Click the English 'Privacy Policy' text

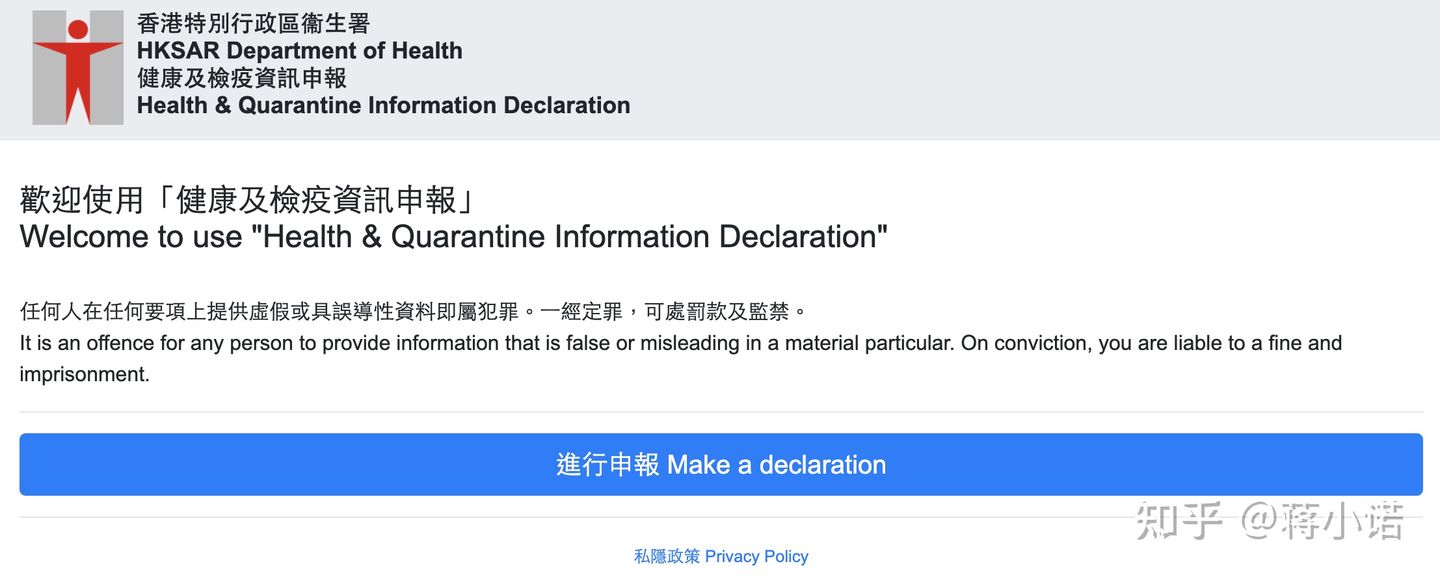tap(757, 556)
